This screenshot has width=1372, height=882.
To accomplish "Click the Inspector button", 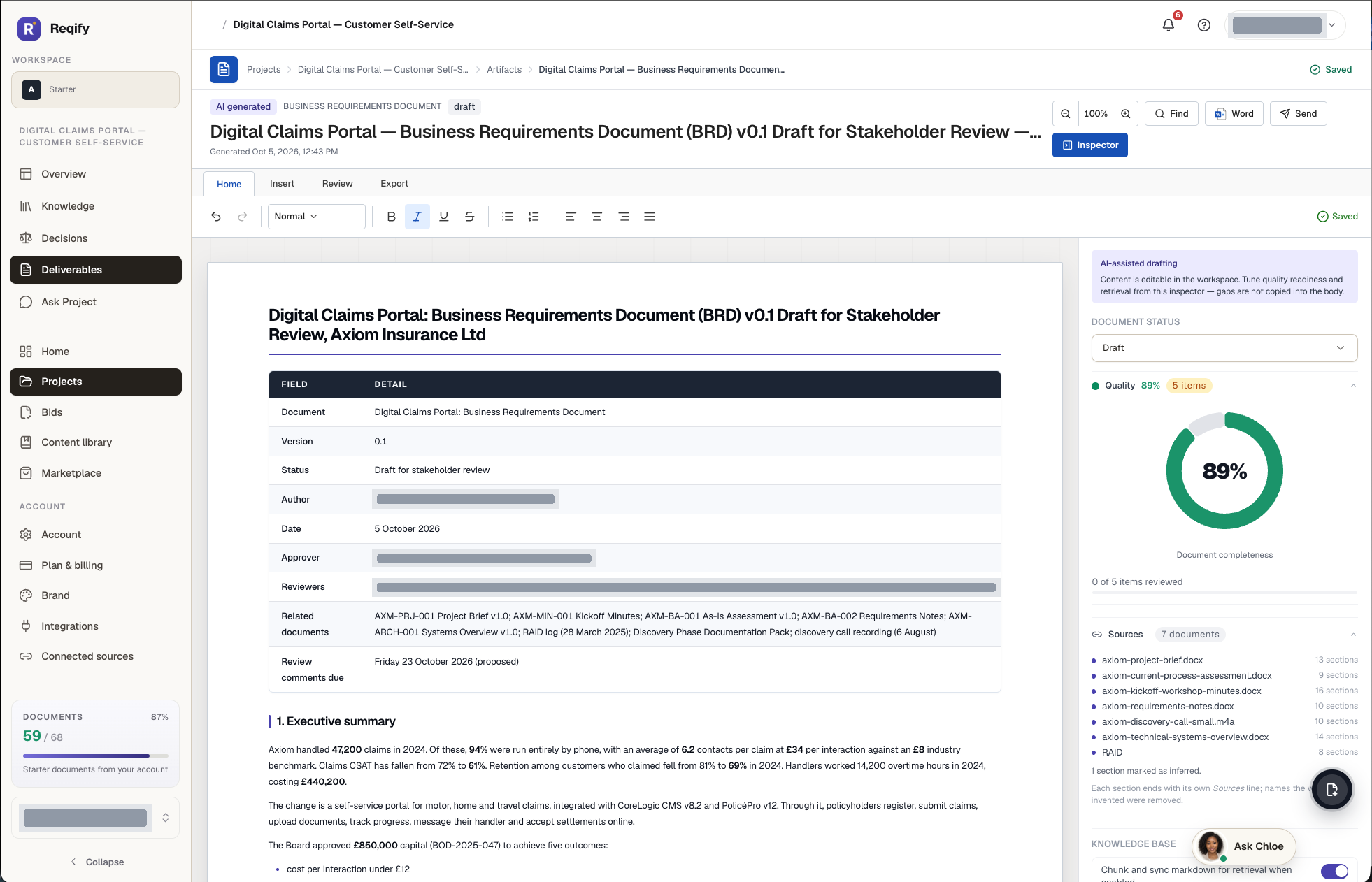I will (x=1089, y=145).
